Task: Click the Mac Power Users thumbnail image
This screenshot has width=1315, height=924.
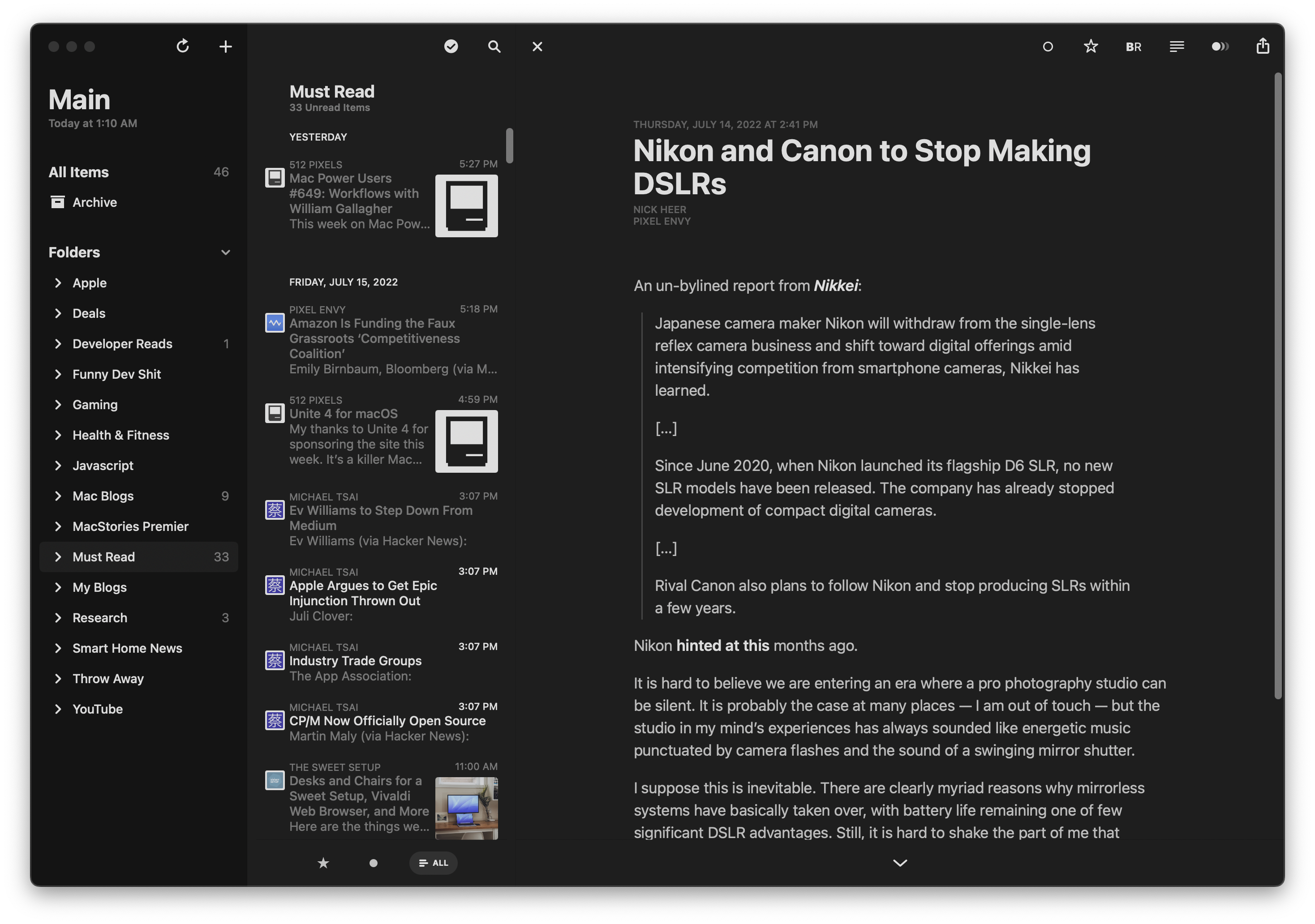Action: (466, 205)
